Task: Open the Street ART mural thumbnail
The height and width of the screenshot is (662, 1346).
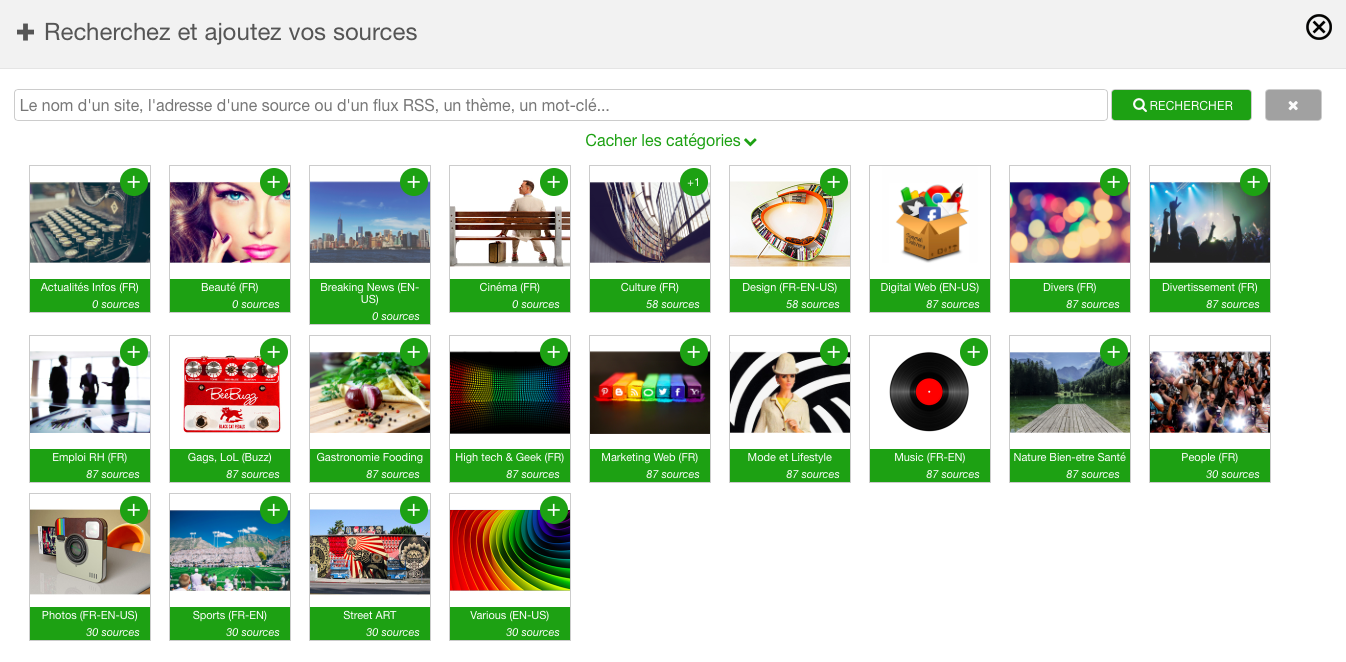Action: pyautogui.click(x=370, y=550)
